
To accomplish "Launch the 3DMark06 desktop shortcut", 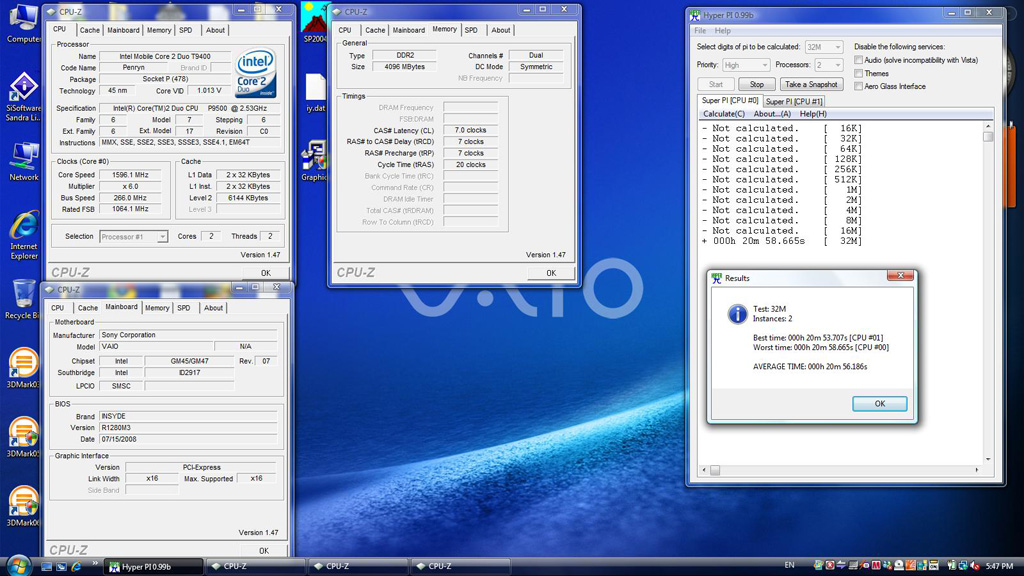I will click(x=24, y=507).
